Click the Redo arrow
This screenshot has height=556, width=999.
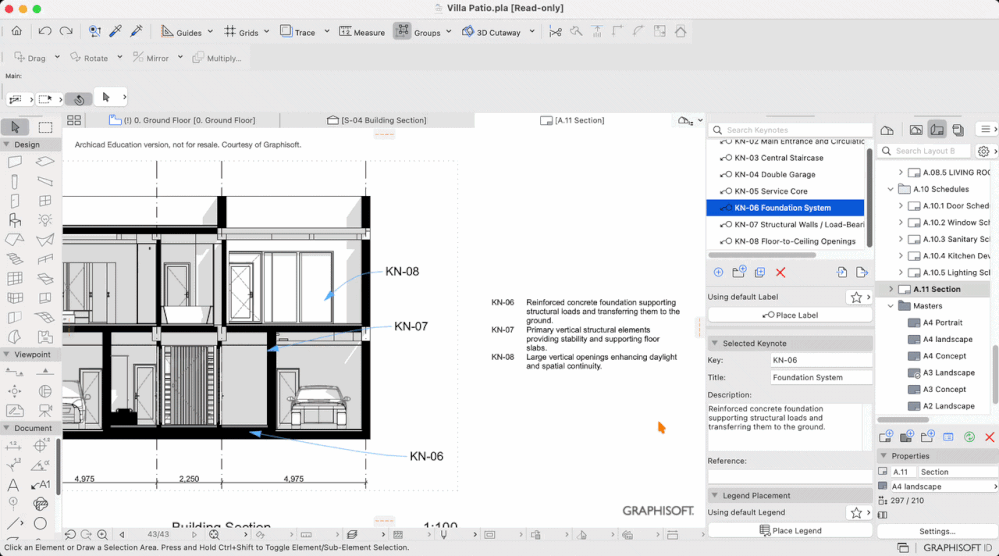(x=66, y=31)
